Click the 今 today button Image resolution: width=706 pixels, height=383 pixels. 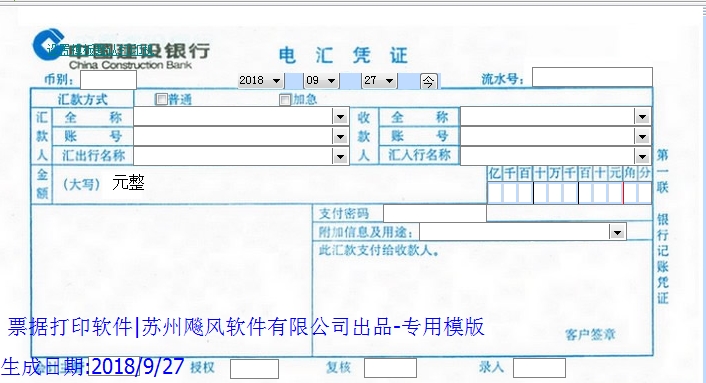tap(428, 81)
